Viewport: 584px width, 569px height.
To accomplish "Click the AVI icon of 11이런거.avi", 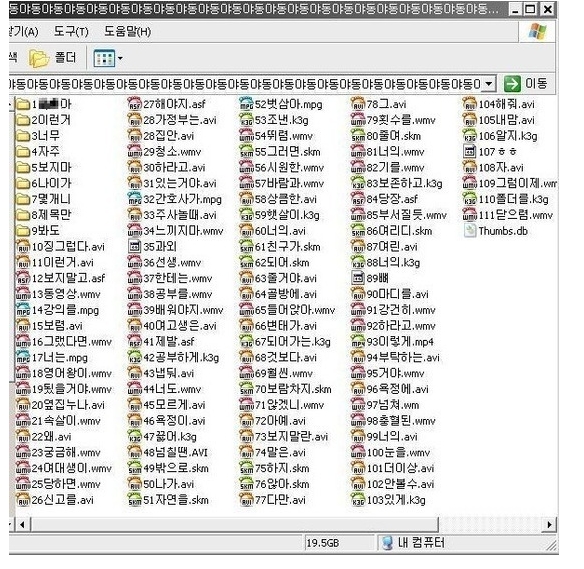I will coord(23,263).
